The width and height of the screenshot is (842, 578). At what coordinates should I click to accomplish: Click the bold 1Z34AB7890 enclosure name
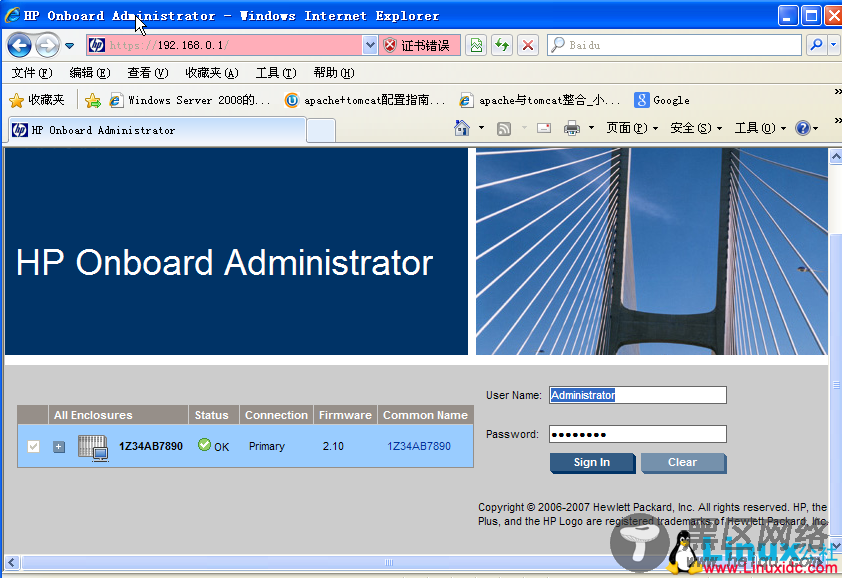coord(151,446)
